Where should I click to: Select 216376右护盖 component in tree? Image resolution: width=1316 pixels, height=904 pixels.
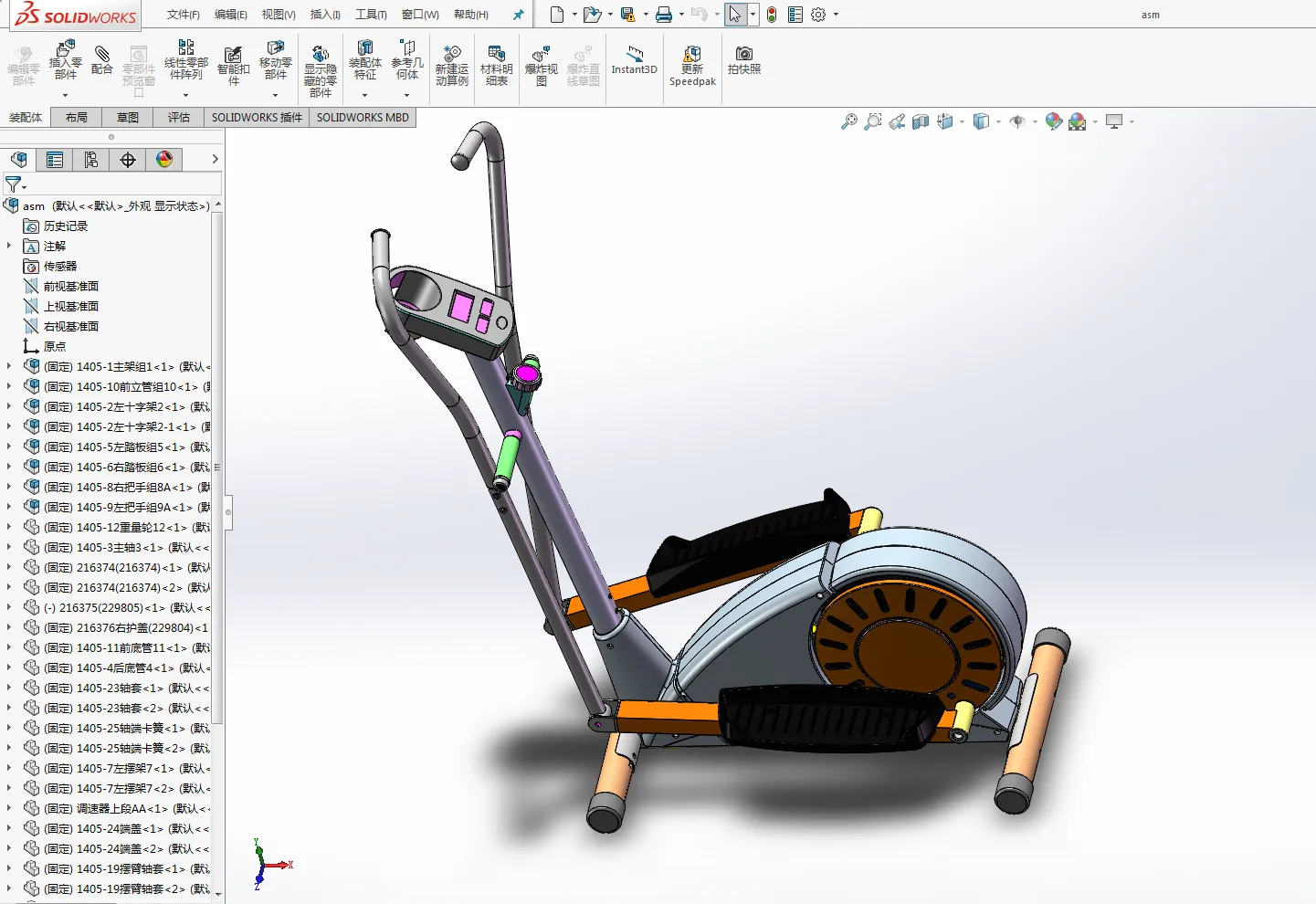[116, 627]
